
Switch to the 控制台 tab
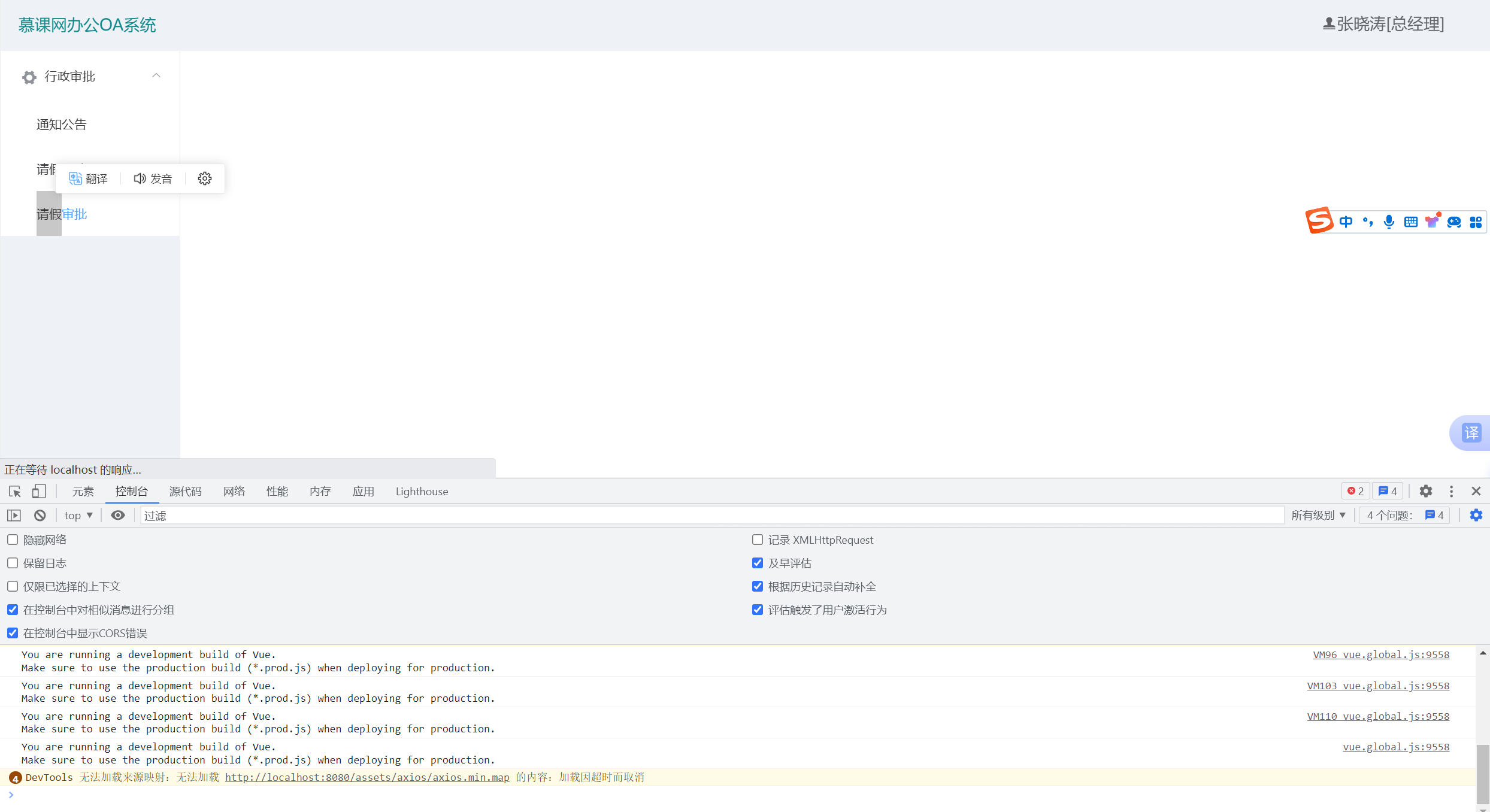pos(132,491)
